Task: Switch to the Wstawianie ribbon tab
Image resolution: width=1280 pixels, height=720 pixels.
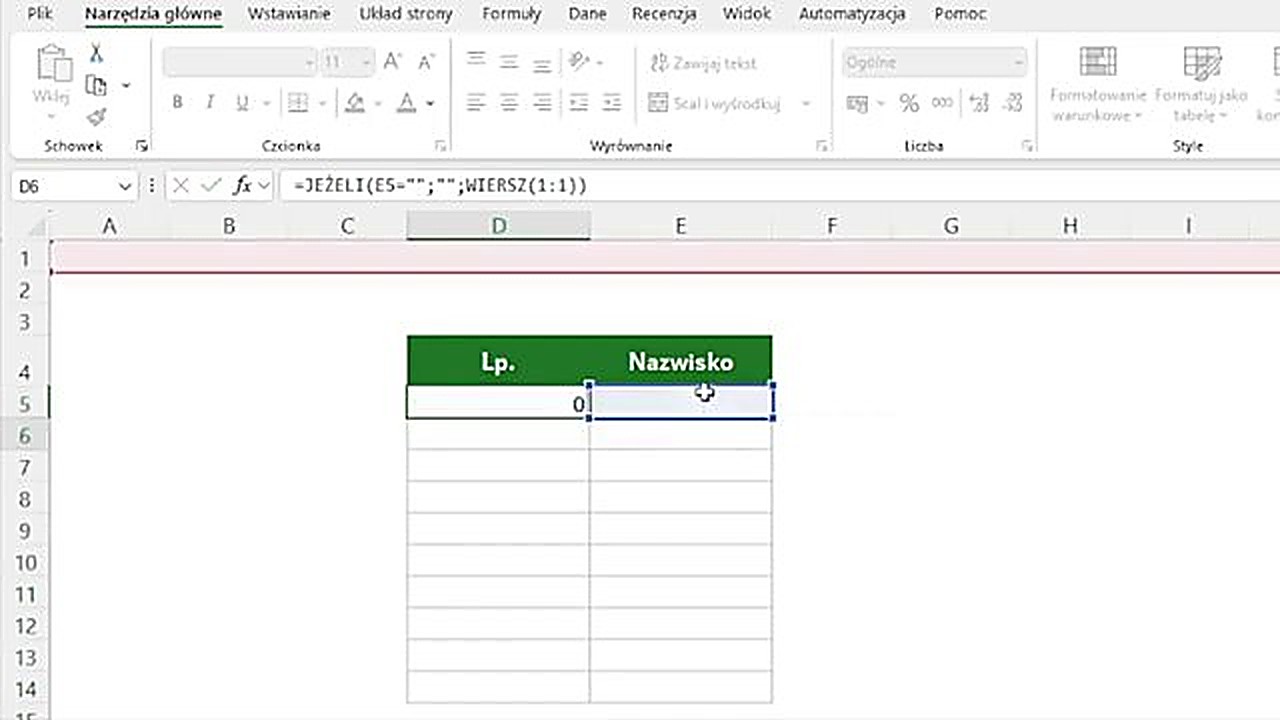Action: pyautogui.click(x=289, y=14)
